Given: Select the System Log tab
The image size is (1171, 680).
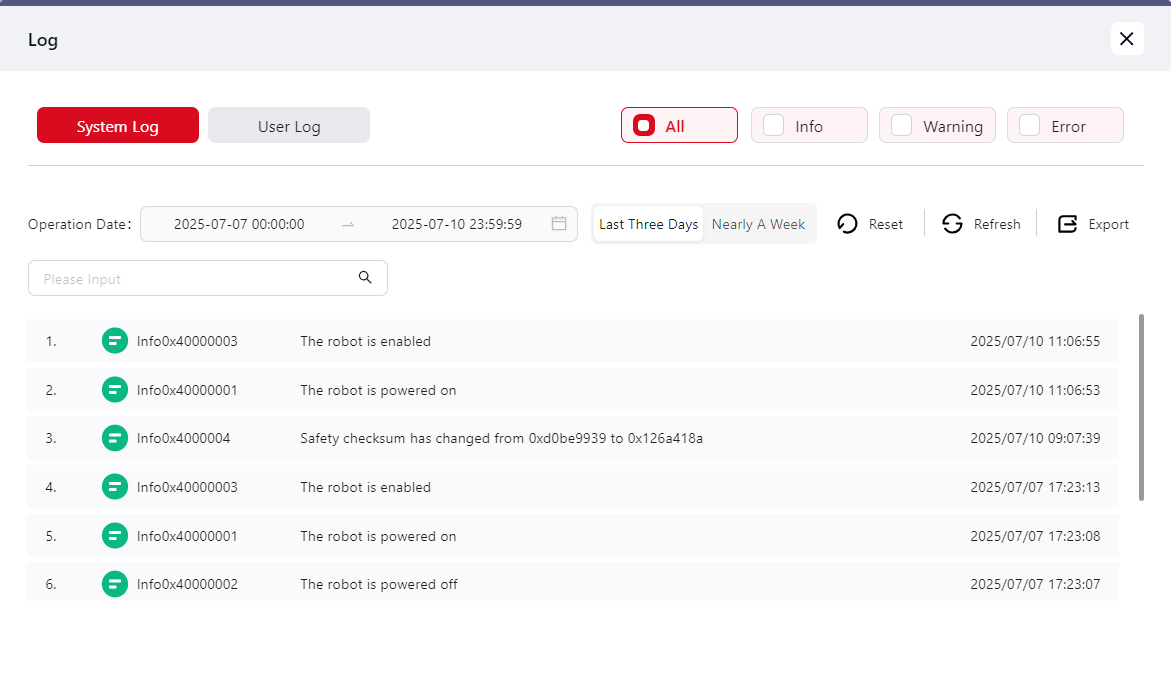Looking at the screenshot, I should [x=118, y=126].
